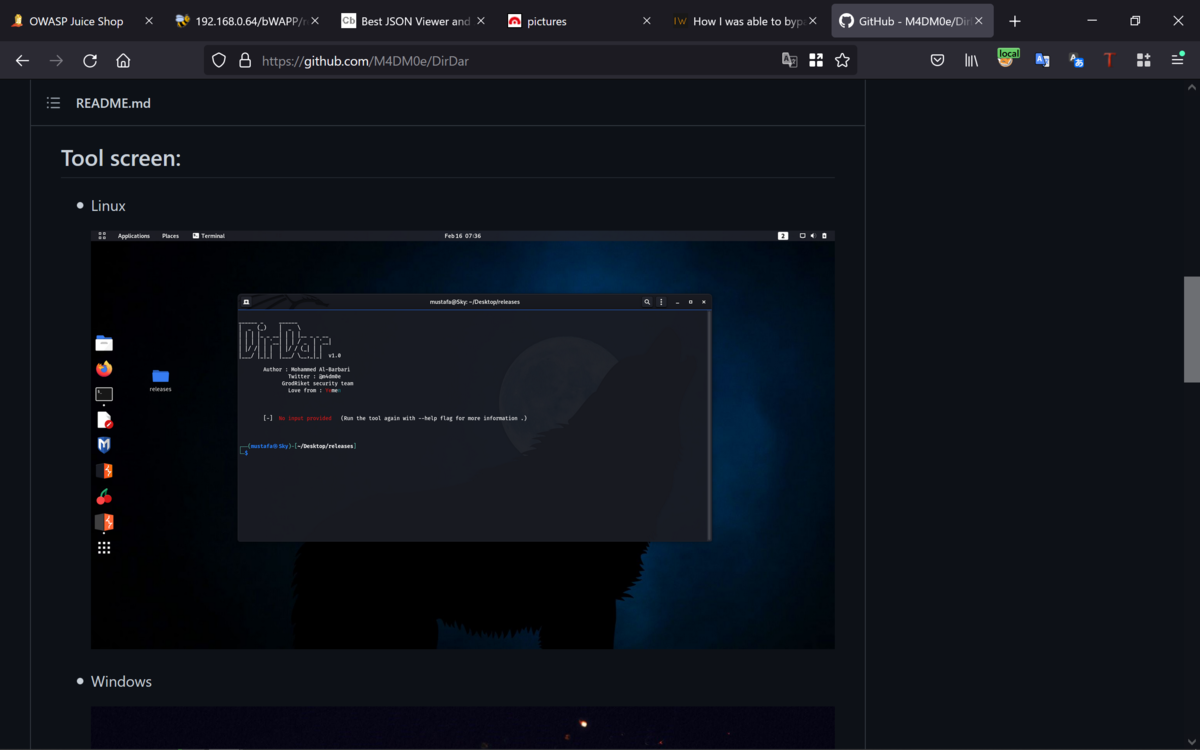Open the Linux tool screenshot image
The image size is (1200, 750).
pyautogui.click(x=463, y=440)
